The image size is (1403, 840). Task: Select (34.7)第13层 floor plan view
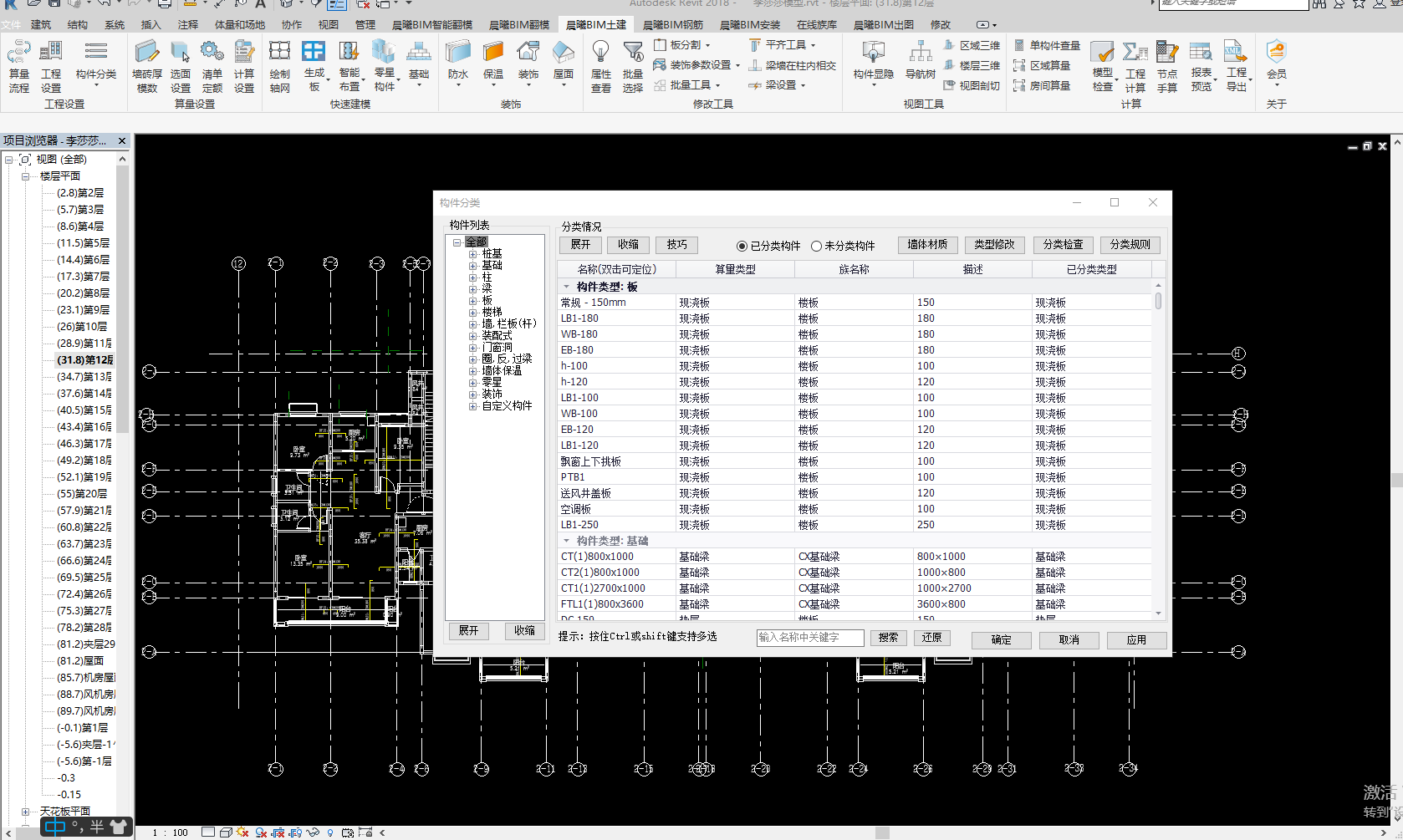84,377
